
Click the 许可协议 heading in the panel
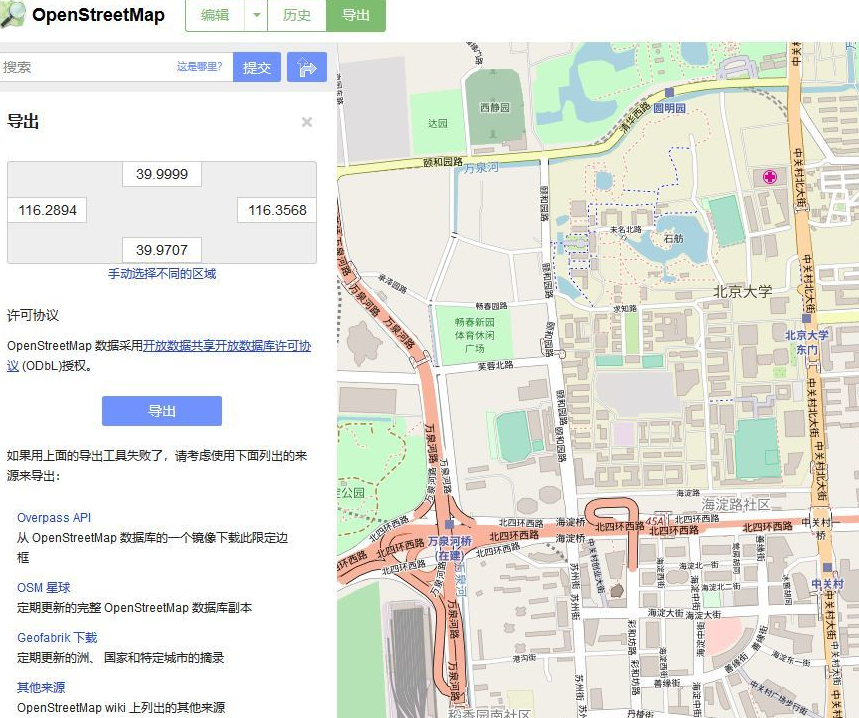(33, 315)
